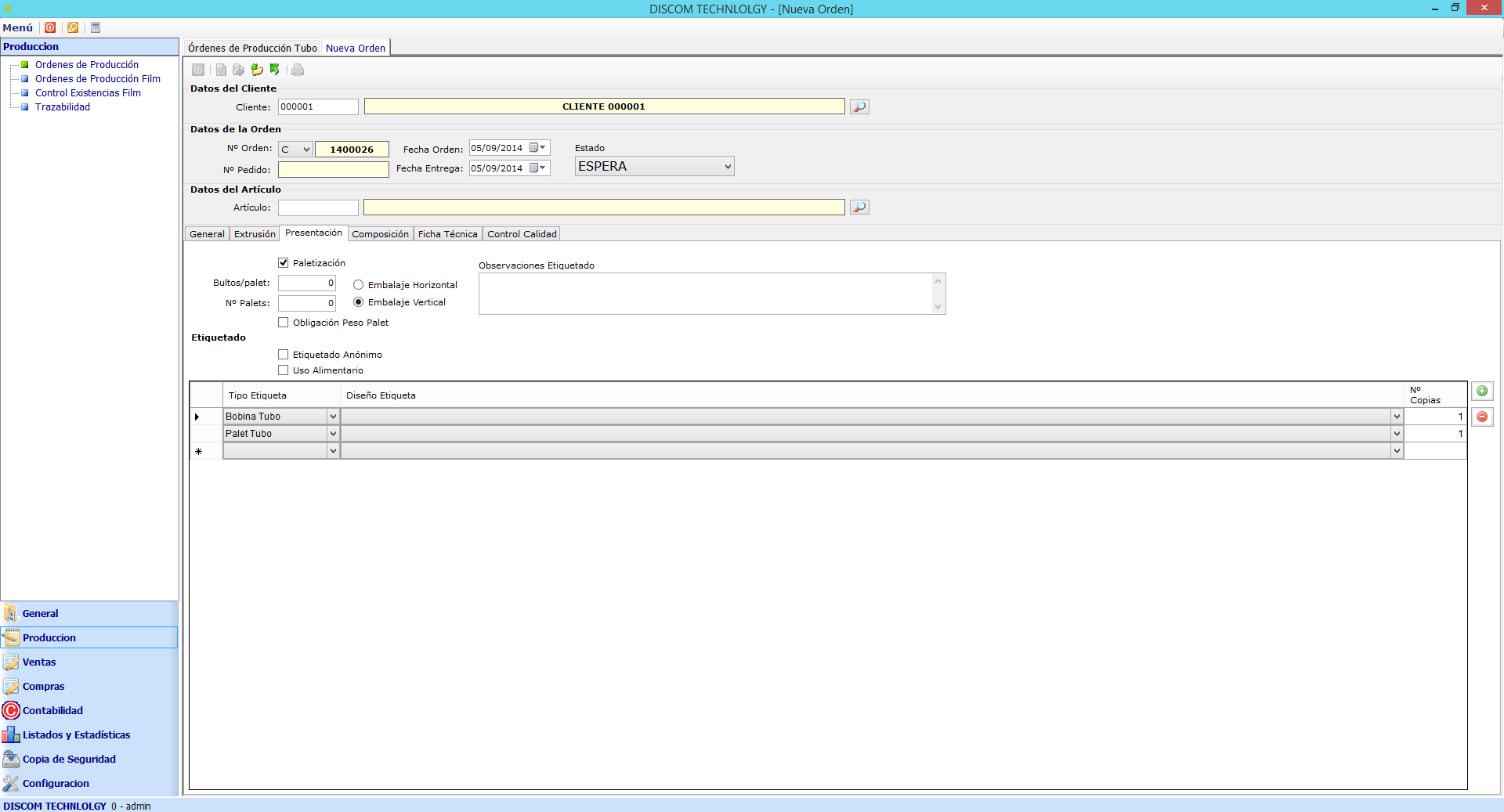Uncheck the Paletización checkbox
Viewport: 1504px width, 812px height.
click(x=284, y=263)
